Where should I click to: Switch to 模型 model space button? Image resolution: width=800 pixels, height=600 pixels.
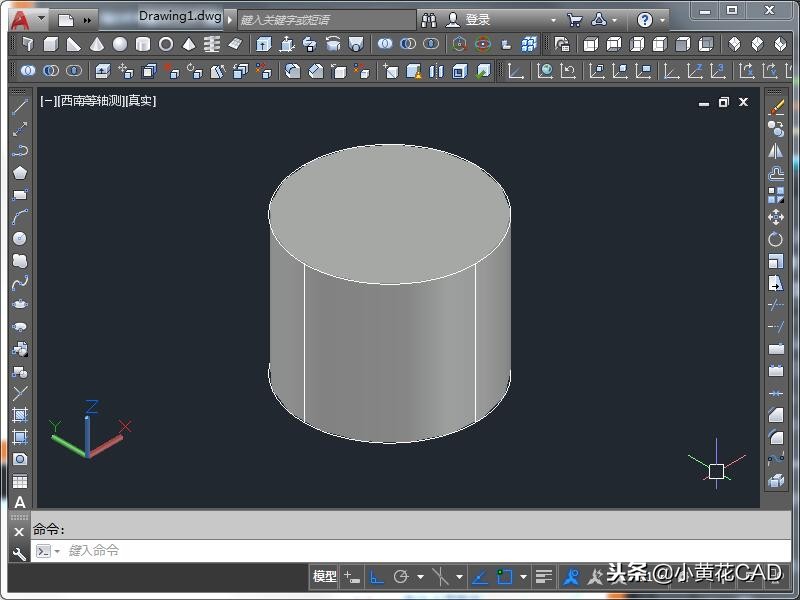coord(325,577)
